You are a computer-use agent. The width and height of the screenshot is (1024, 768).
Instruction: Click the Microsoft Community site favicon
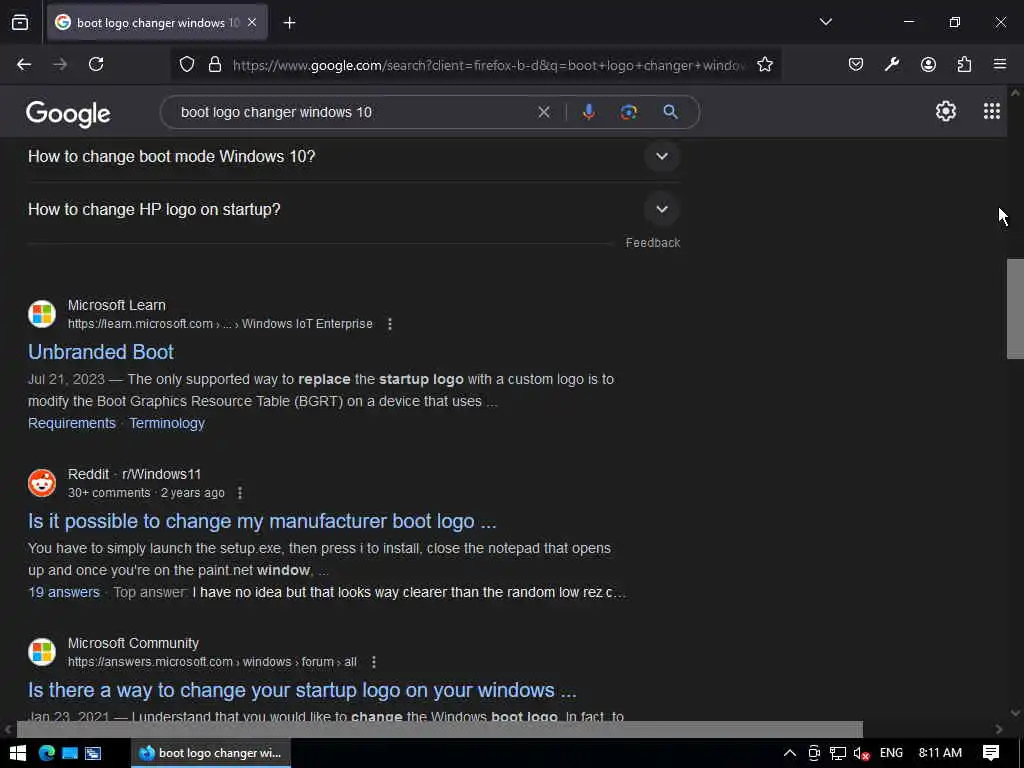tap(42, 652)
